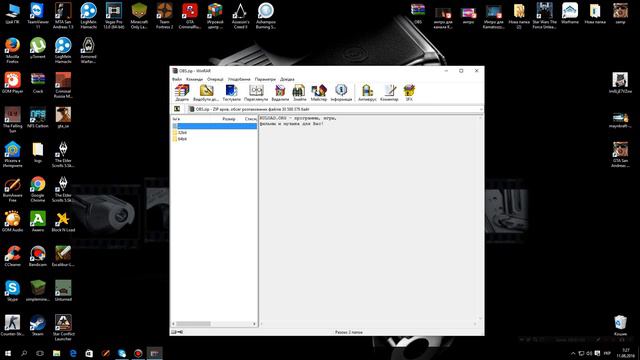Click the archive comment text pane
This screenshot has height=360, width=640.
(x=371, y=220)
